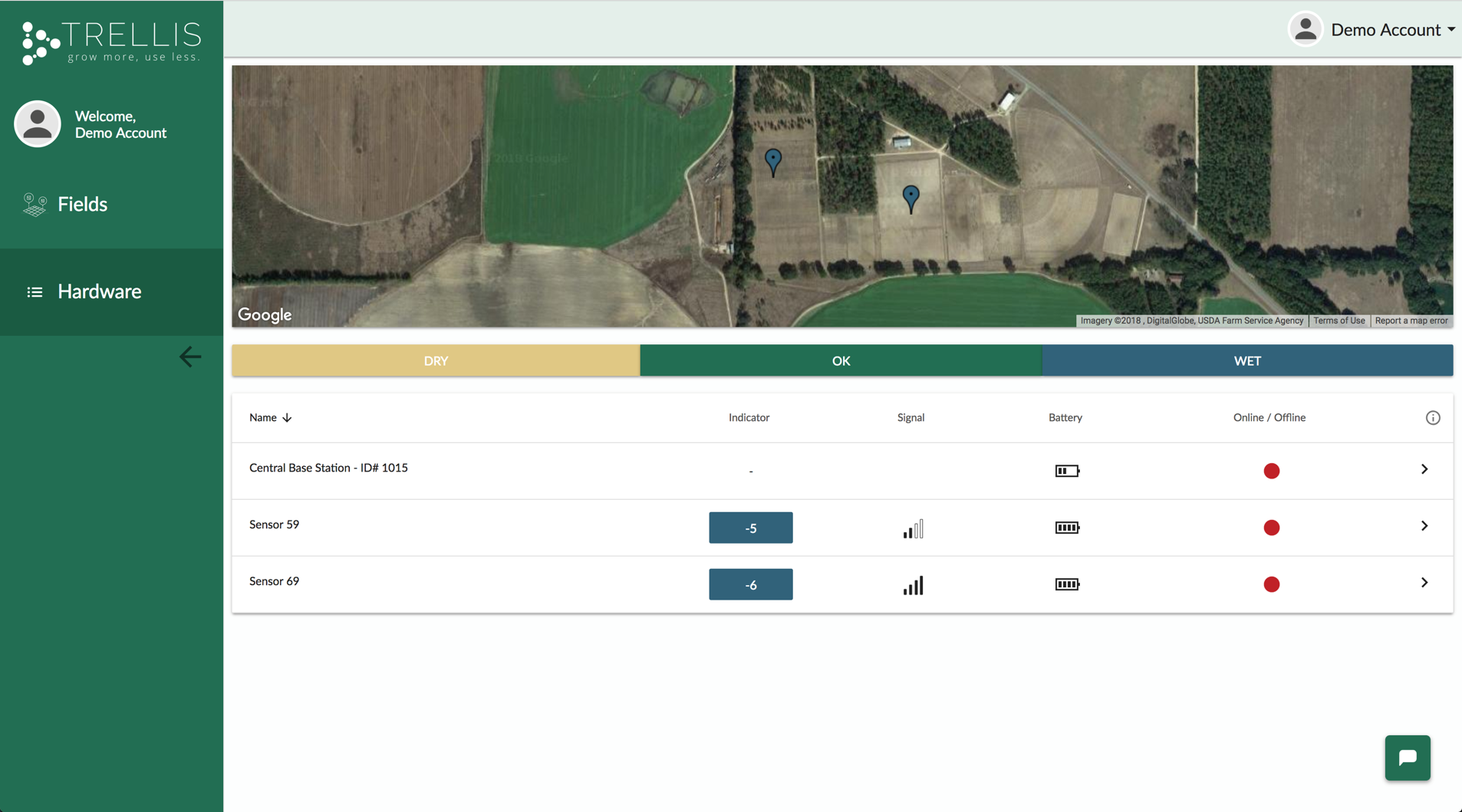The width and height of the screenshot is (1462, 812).
Task: Open the chat support widget
Action: (x=1408, y=758)
